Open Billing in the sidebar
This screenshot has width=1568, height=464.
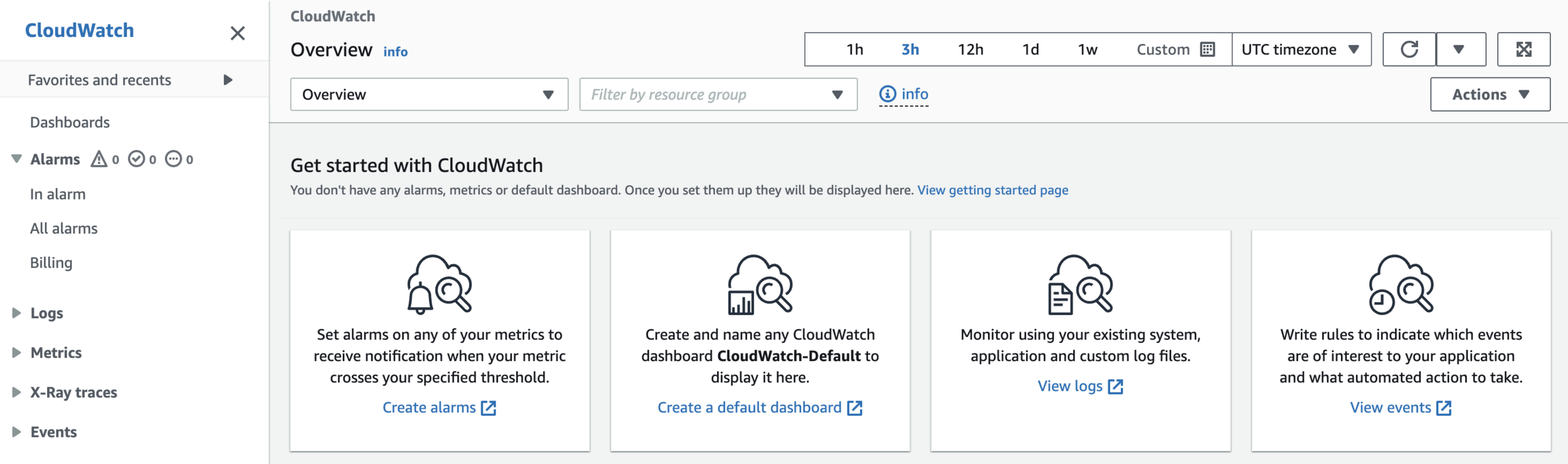click(x=51, y=263)
